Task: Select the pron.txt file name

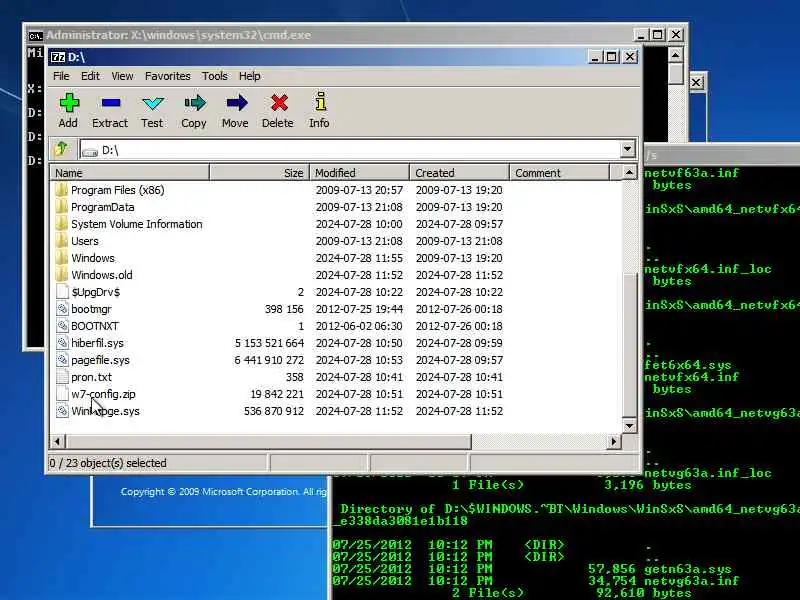Action: click(x=91, y=377)
